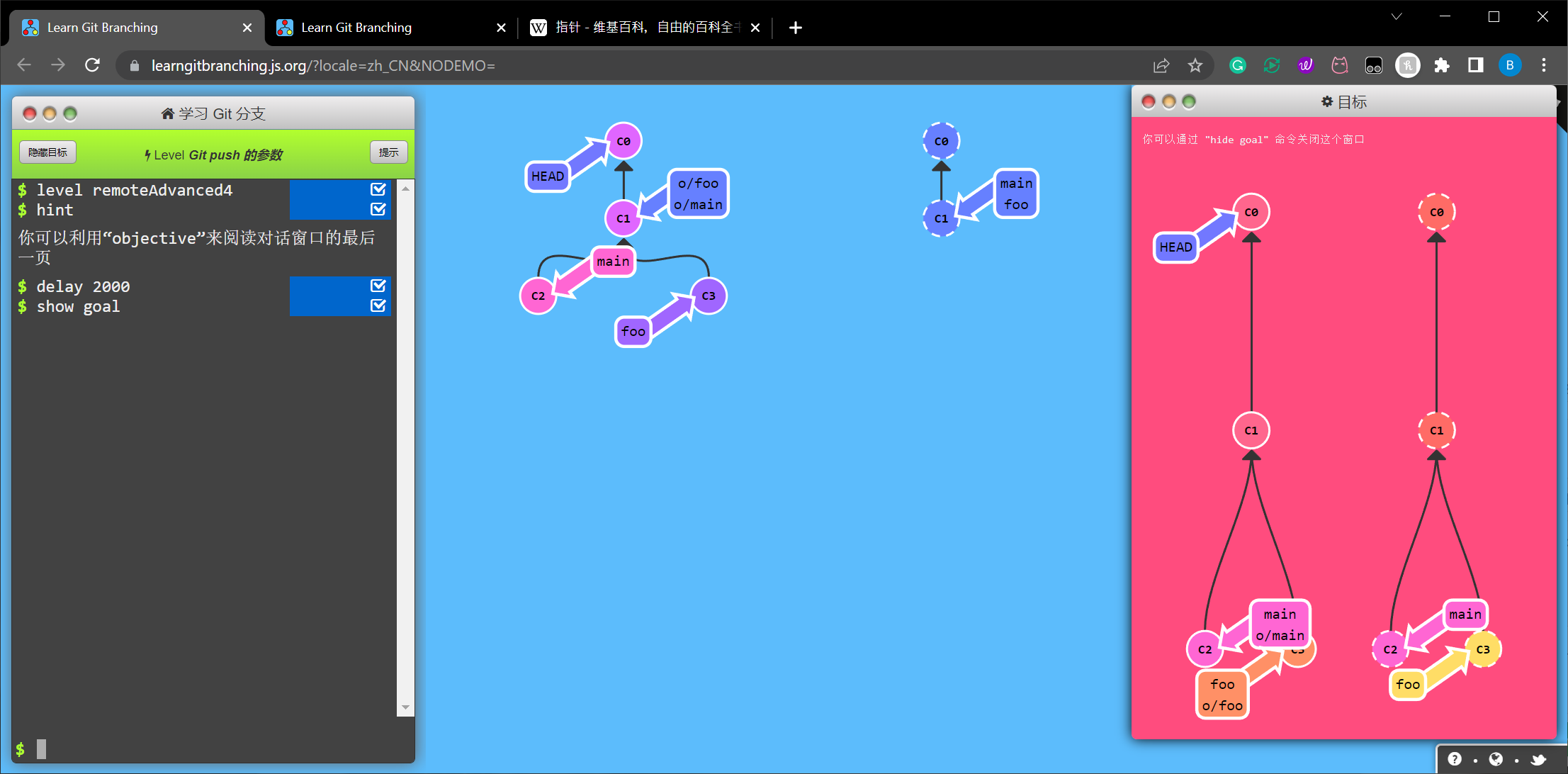Click the home icon beside 学习 Git 分支

click(x=167, y=113)
